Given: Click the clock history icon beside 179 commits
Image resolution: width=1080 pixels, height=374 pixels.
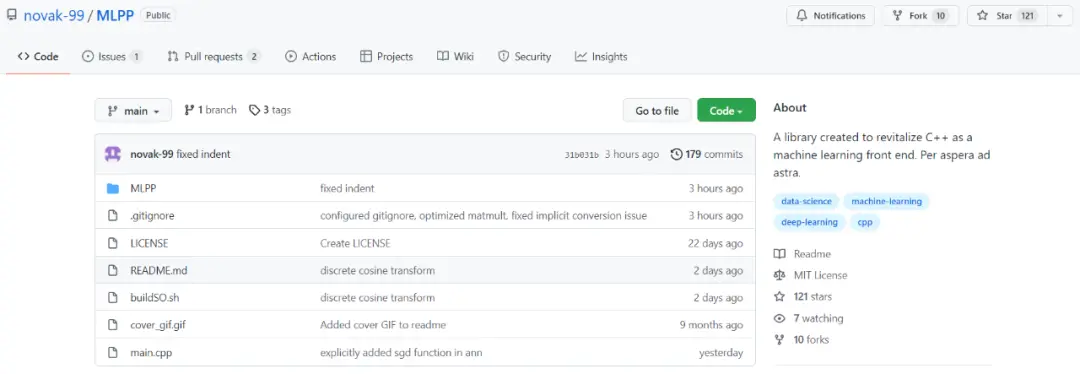Looking at the screenshot, I should (676, 154).
